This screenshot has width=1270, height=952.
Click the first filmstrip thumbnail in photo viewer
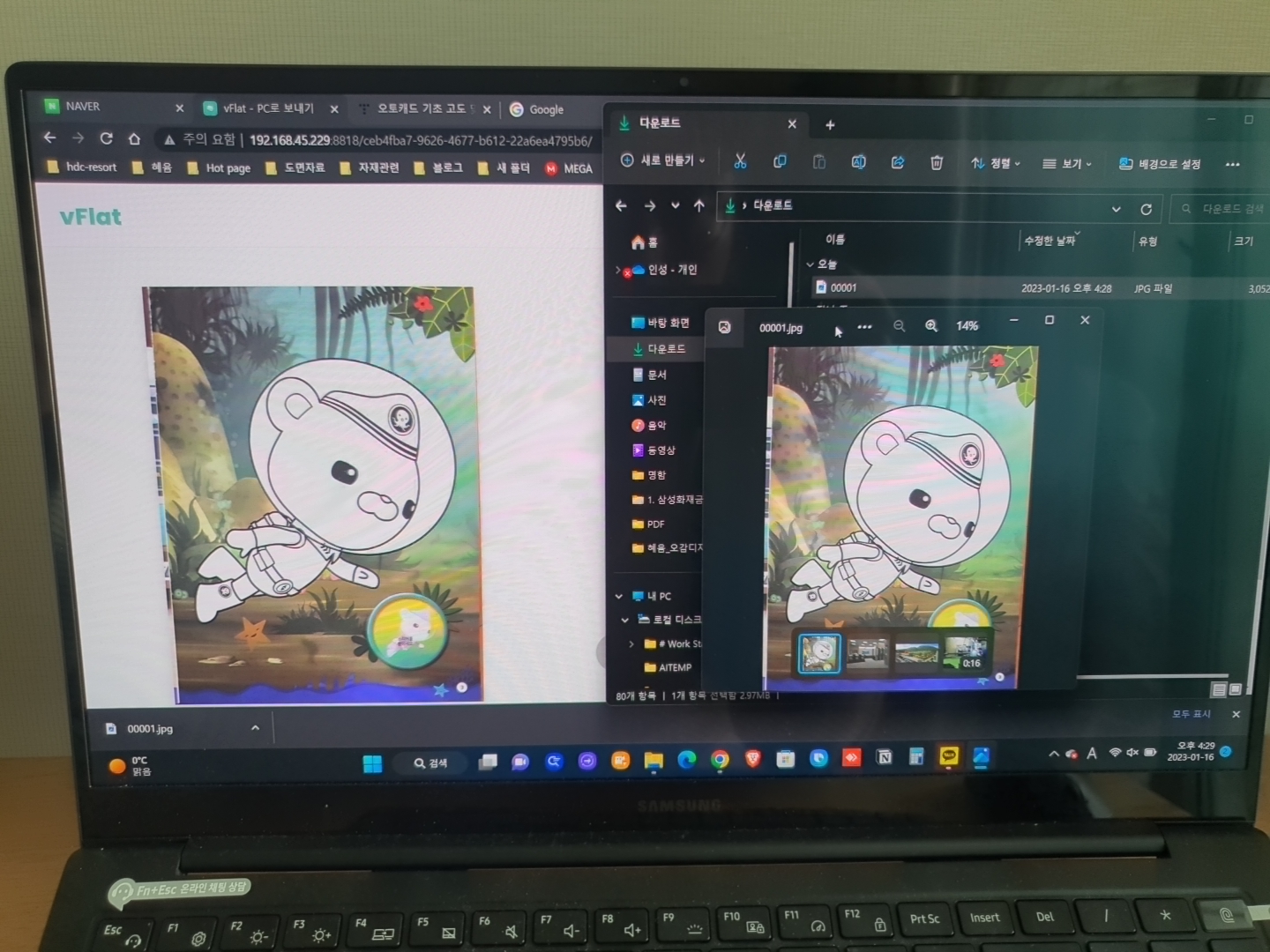pyautogui.click(x=819, y=653)
